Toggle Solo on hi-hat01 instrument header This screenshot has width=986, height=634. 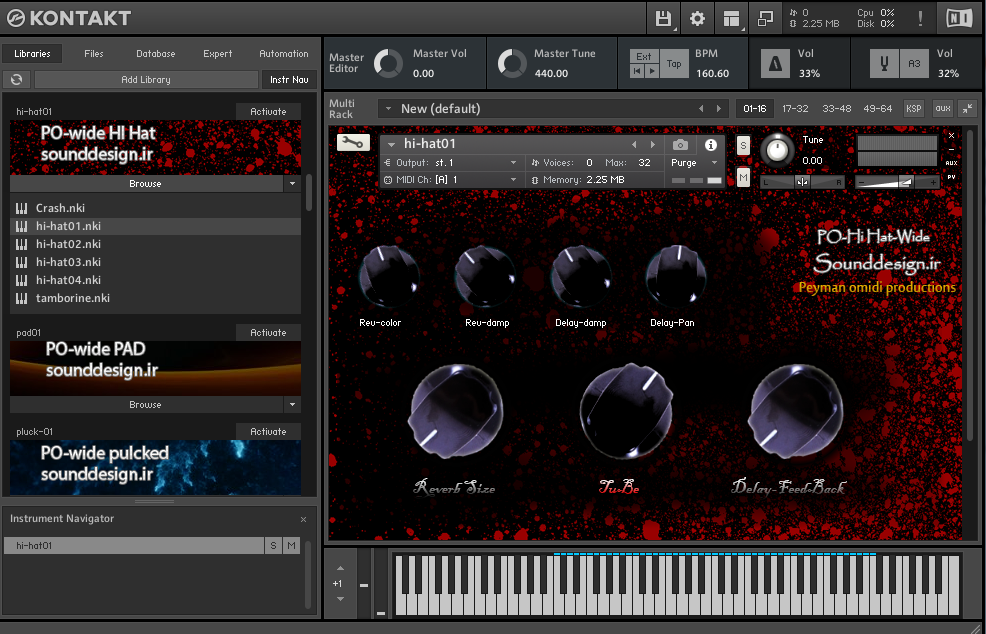743,146
